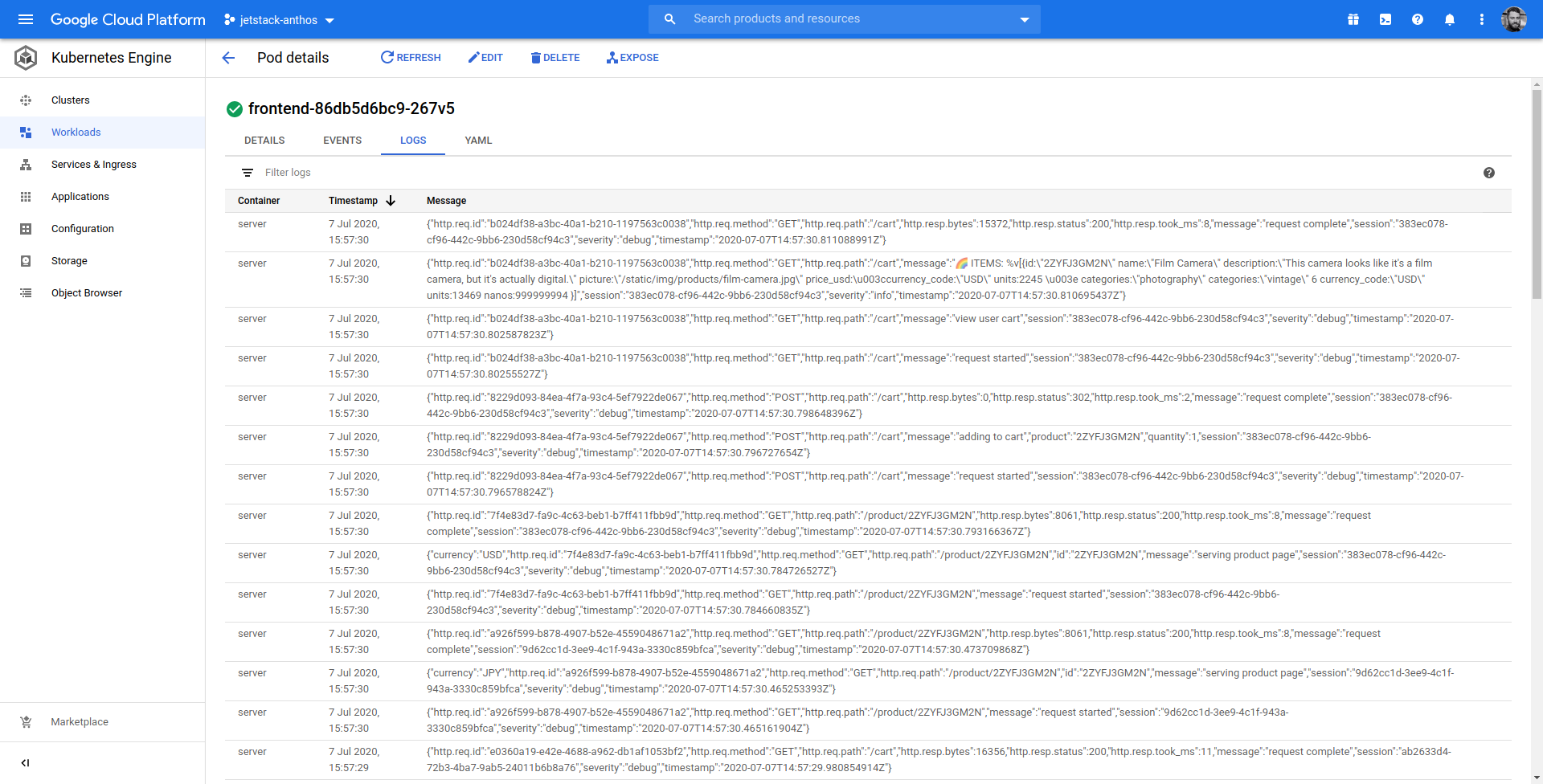
Task: Activate Cloud Shell from the top bar
Action: click(1385, 18)
